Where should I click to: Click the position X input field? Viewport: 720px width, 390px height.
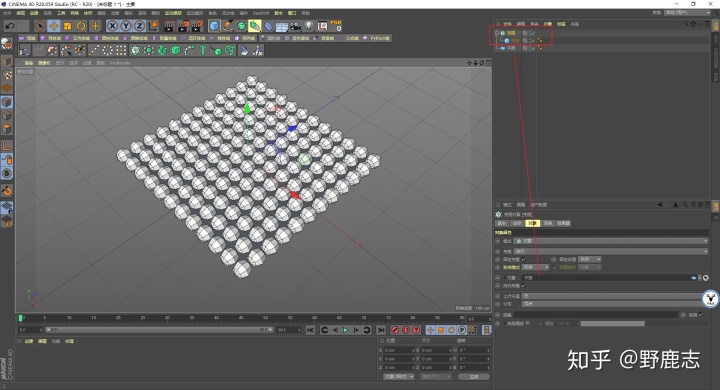tap(399, 350)
